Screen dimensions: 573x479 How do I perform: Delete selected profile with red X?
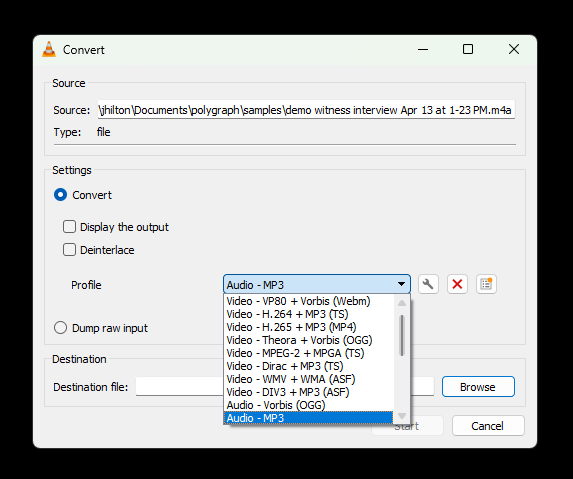[457, 284]
